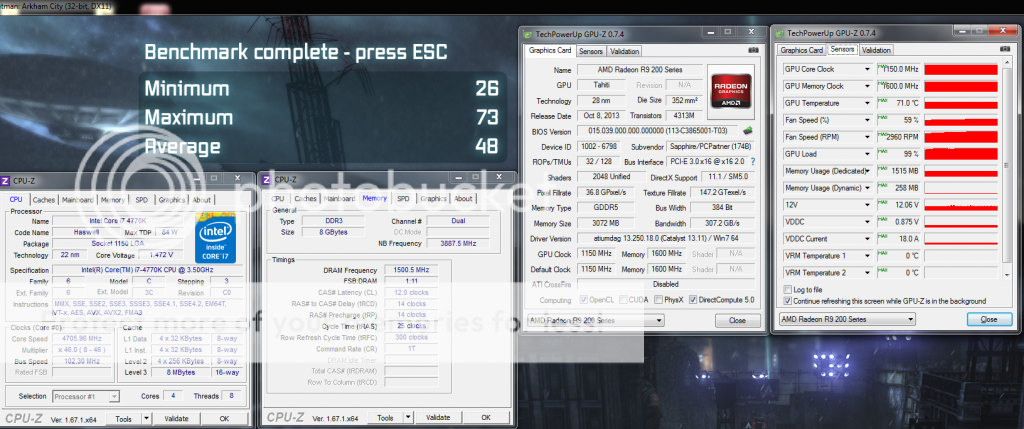Click the CPU-Z title icon in the Memory window
1024x429 pixels.
(266, 180)
